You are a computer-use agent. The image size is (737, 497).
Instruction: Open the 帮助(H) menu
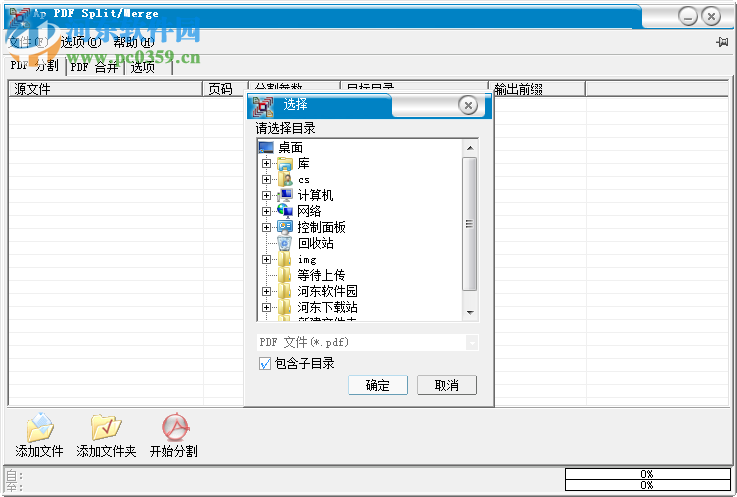point(133,42)
